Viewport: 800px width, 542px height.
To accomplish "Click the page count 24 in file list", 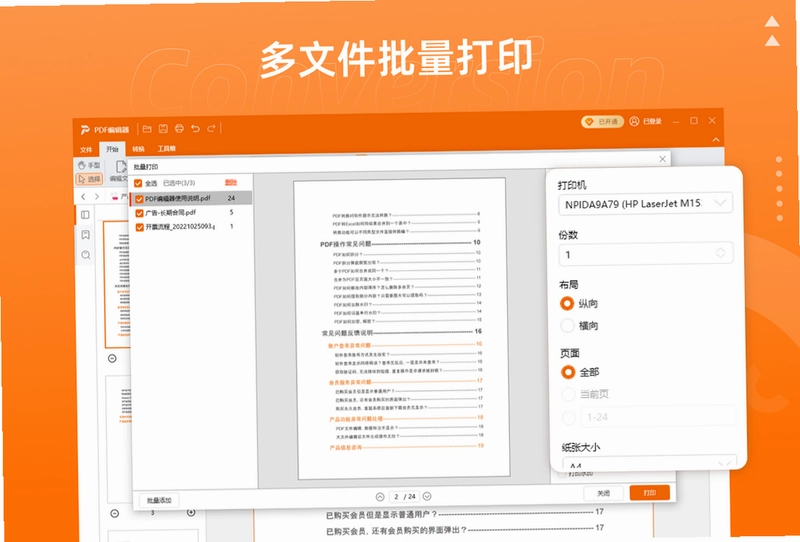I will click(231, 198).
